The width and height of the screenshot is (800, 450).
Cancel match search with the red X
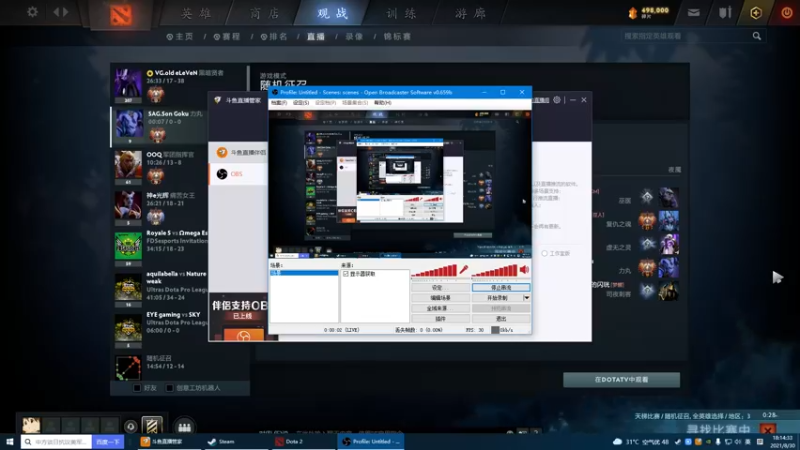pos(768,430)
